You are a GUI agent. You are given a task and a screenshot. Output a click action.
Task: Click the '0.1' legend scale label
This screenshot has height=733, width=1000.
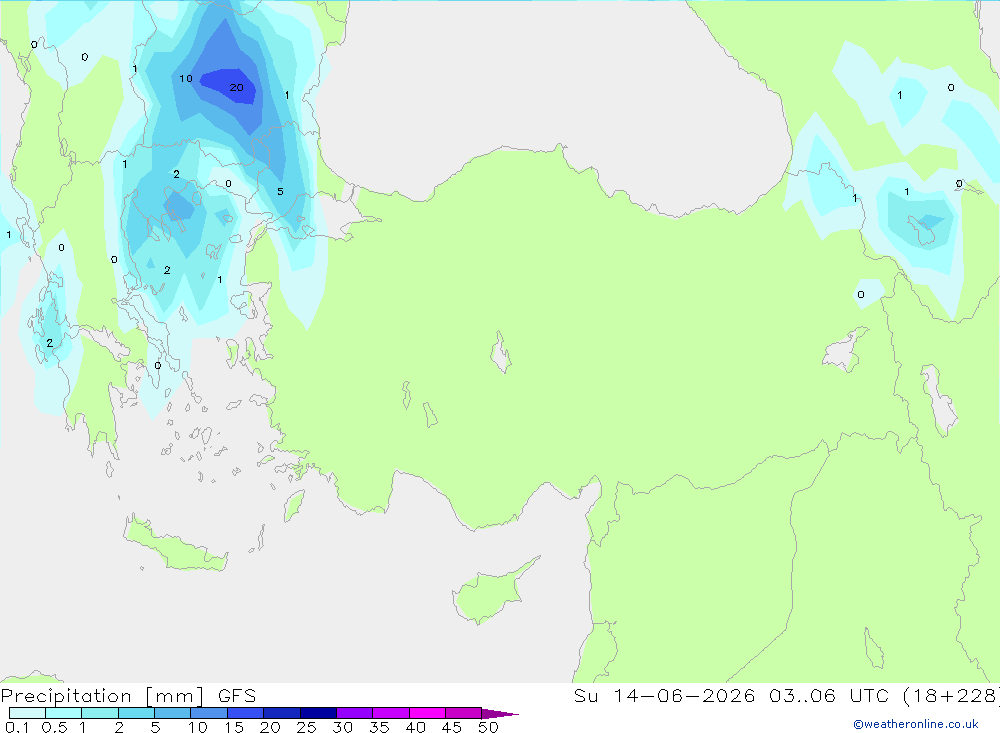click(17, 727)
